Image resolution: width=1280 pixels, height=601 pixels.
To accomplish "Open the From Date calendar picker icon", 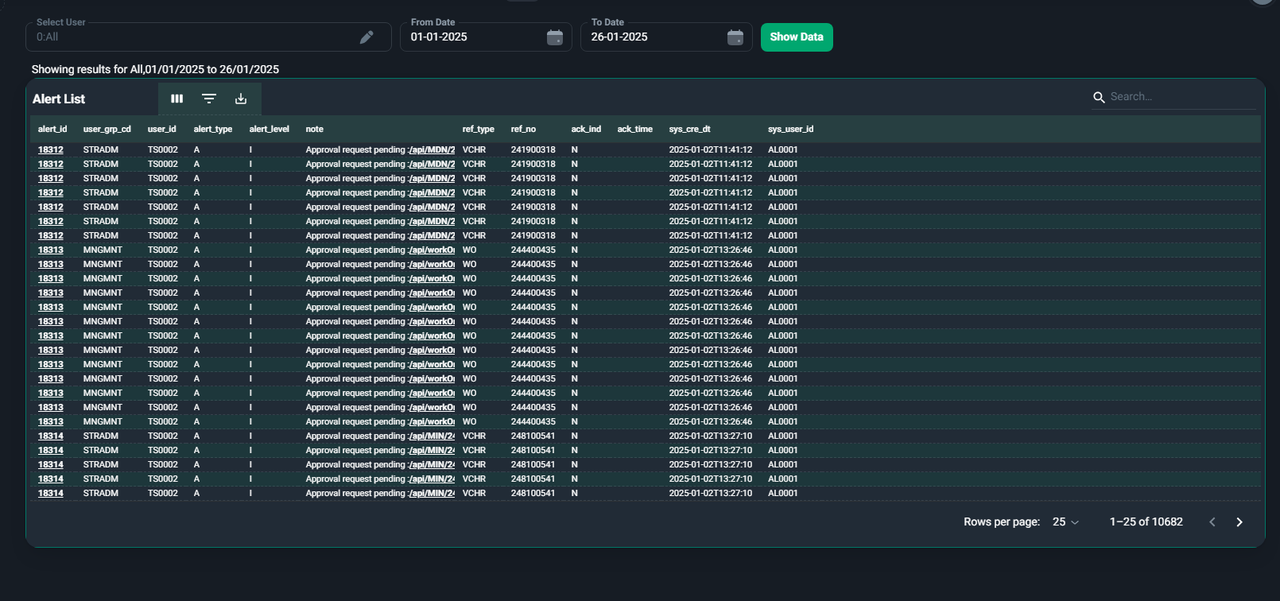I will pos(555,37).
